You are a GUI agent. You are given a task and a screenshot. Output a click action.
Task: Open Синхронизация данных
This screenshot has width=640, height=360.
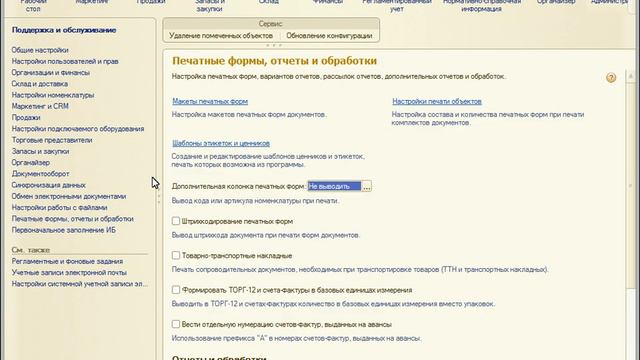point(49,185)
